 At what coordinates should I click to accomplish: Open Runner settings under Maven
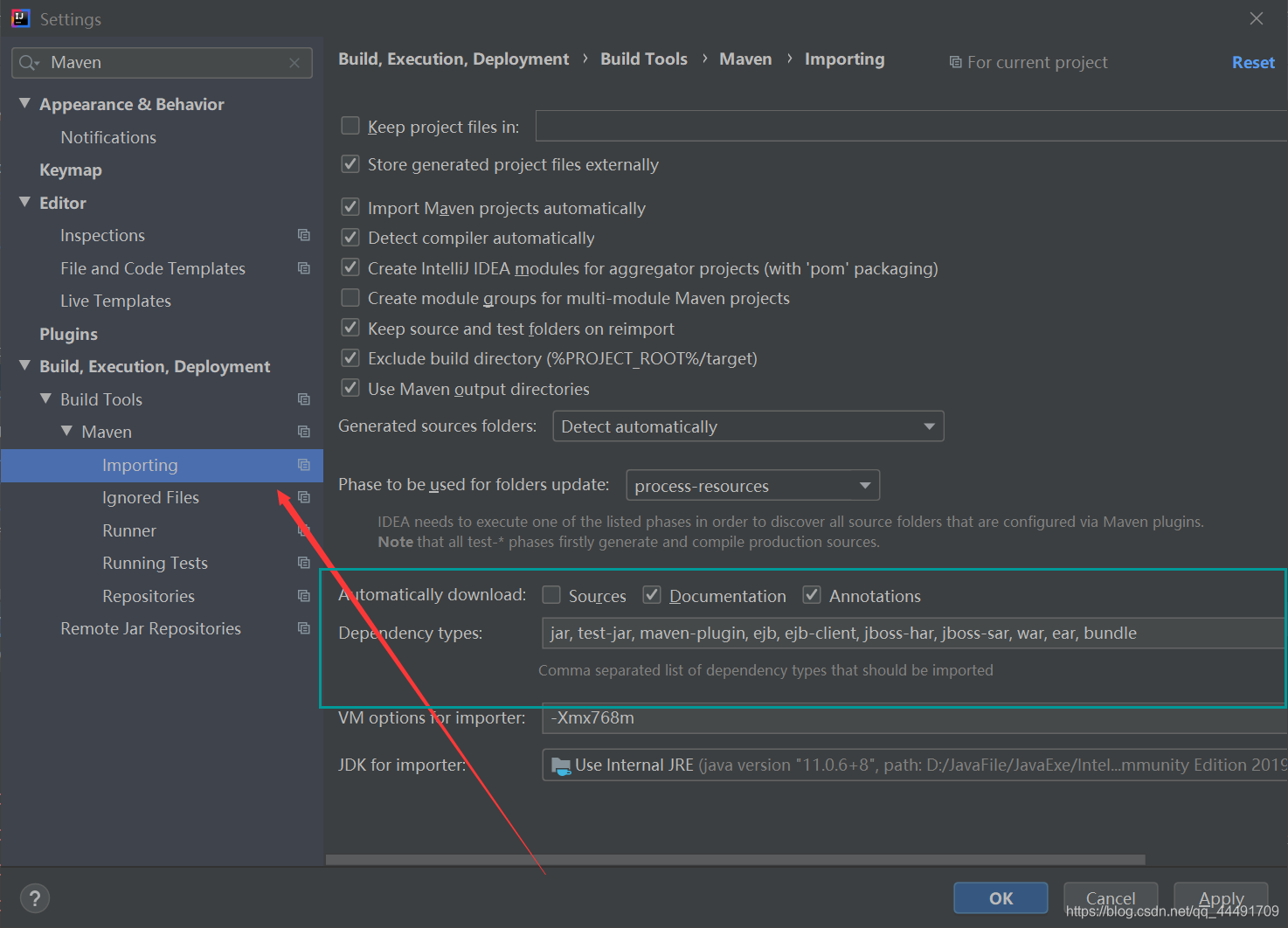tap(129, 530)
